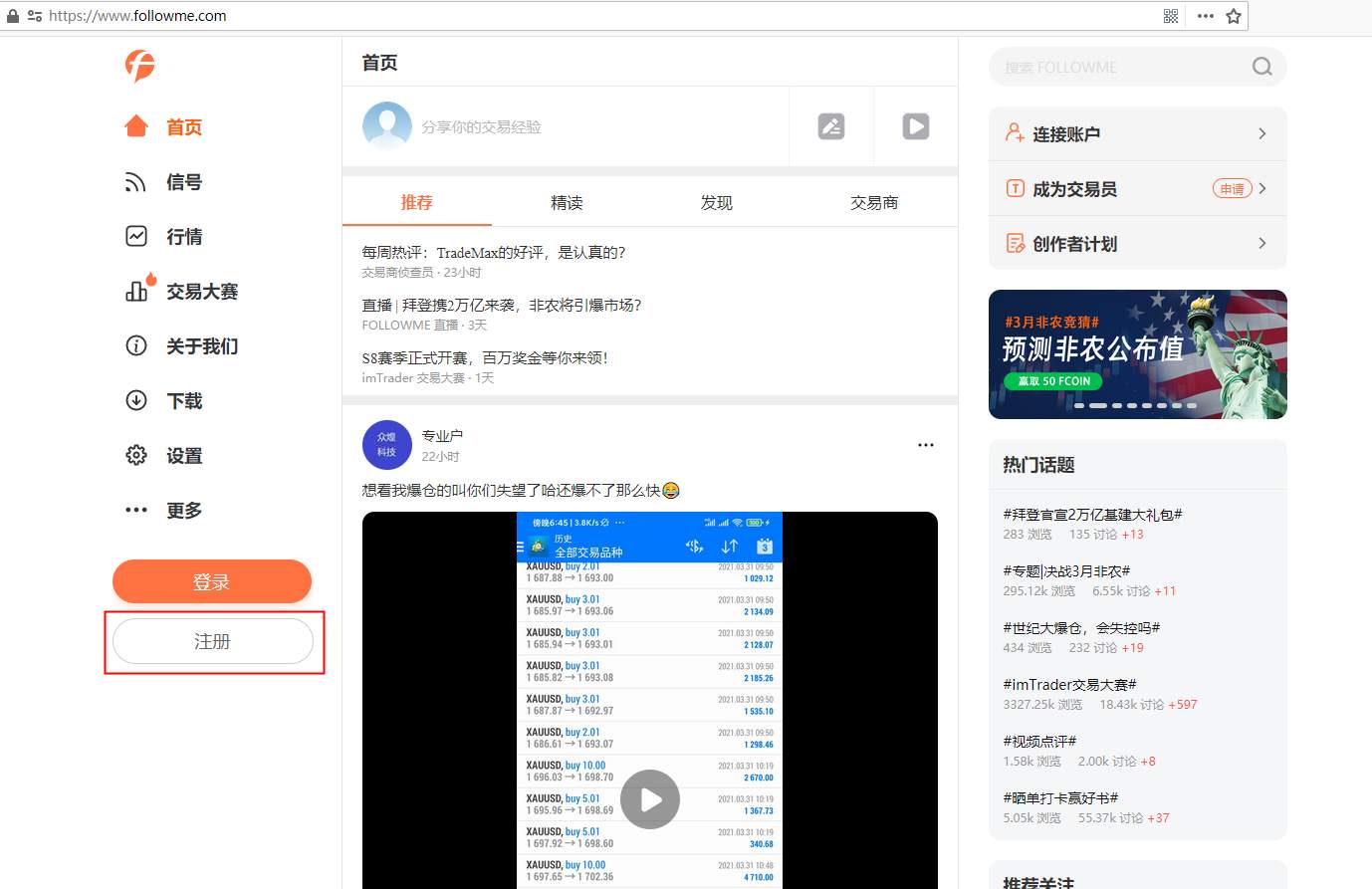
Task: Click the chevron next to 创作者计划
Action: click(x=1262, y=243)
